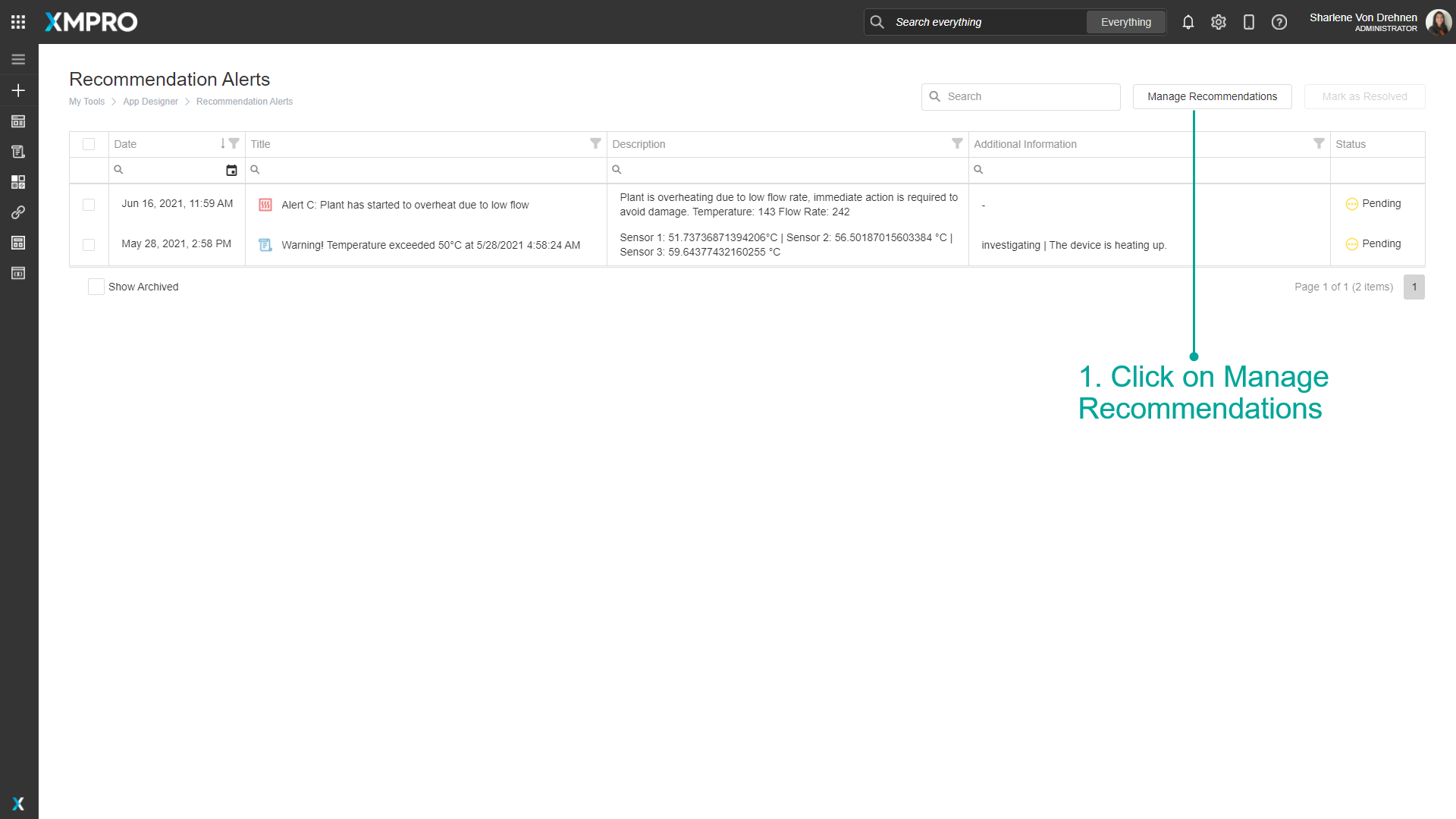The width and height of the screenshot is (1456, 819).
Task: Toggle the Show Archived checkbox
Action: [96, 287]
